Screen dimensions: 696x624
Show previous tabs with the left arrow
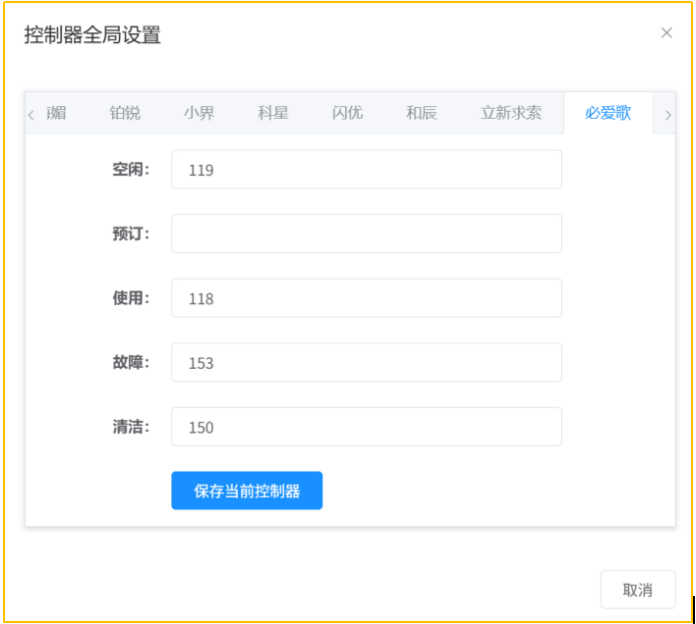tap(31, 115)
